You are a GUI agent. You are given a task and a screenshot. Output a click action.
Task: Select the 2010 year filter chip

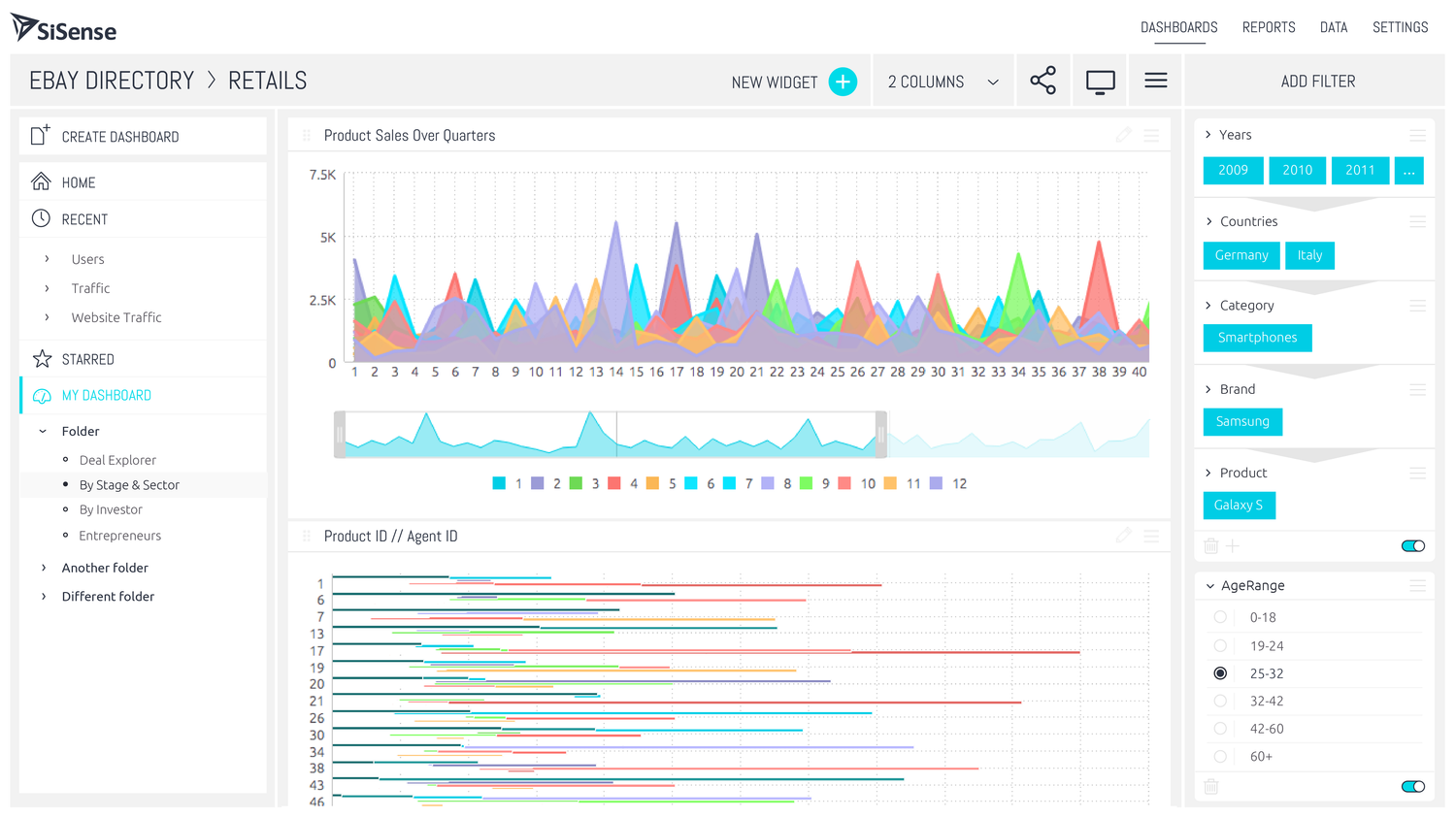[x=1297, y=170]
